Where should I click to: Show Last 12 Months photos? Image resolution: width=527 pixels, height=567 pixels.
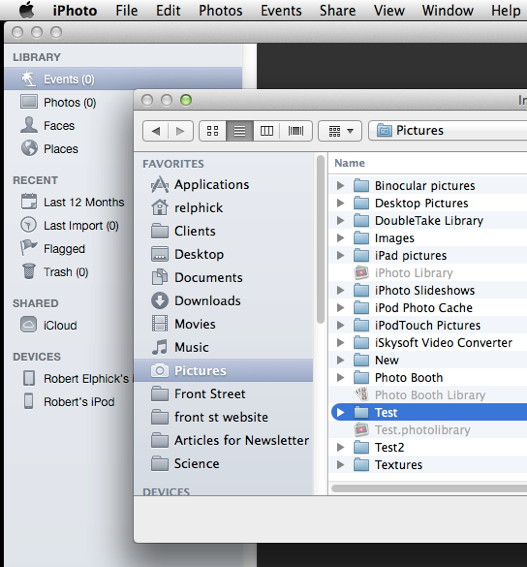pos(72,202)
